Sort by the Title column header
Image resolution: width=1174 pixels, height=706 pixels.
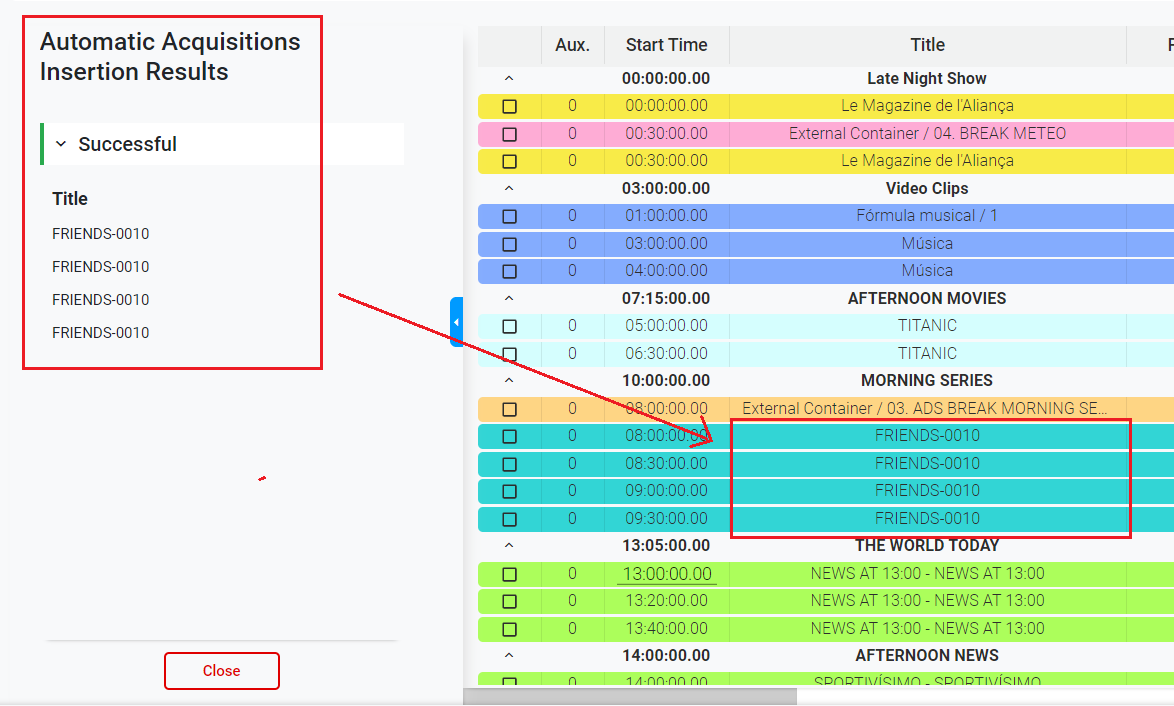(x=927, y=45)
